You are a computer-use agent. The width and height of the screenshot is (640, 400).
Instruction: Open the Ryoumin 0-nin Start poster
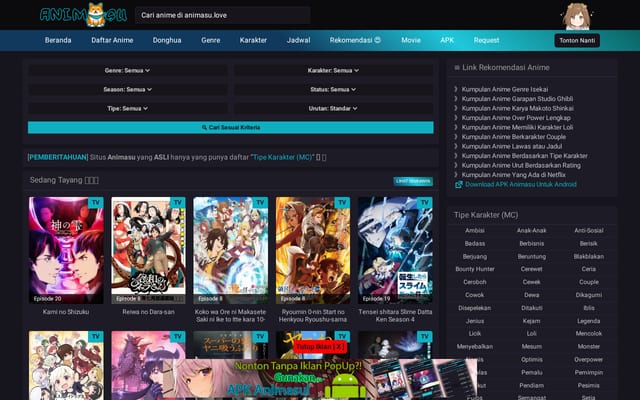pyautogui.click(x=313, y=250)
